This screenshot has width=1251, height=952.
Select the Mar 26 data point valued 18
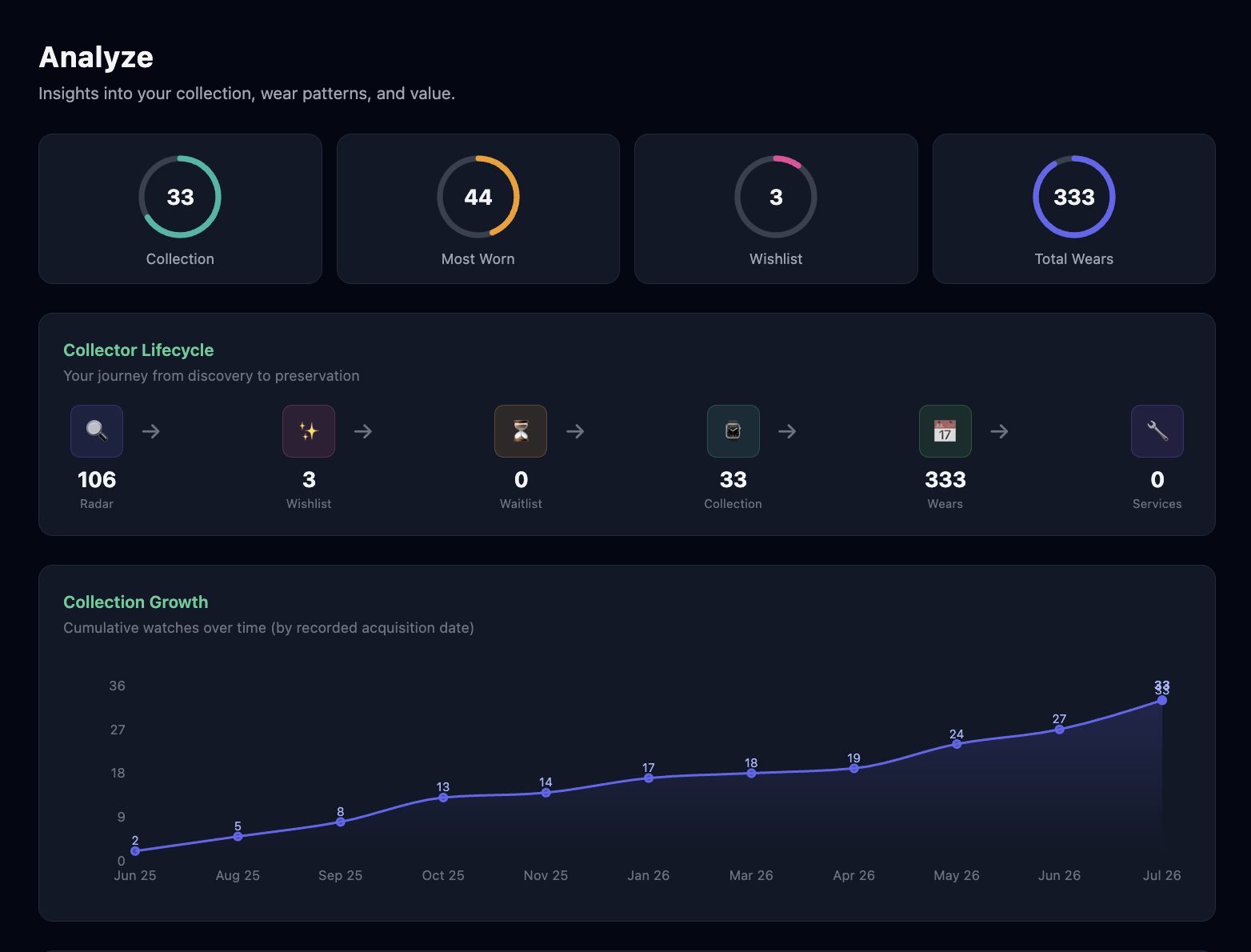[751, 774]
